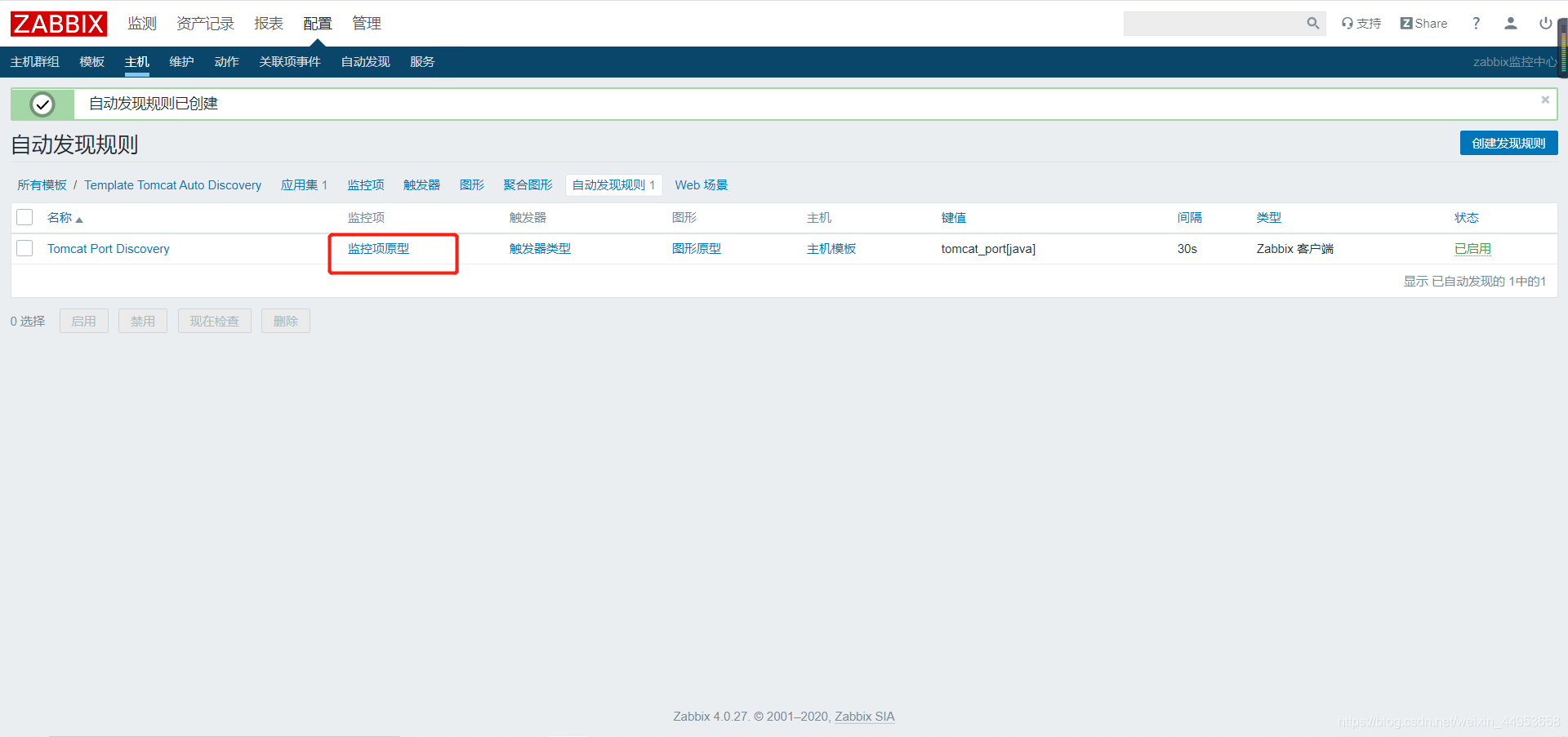
Task: Switch to 触发器 tab
Action: coord(421,185)
